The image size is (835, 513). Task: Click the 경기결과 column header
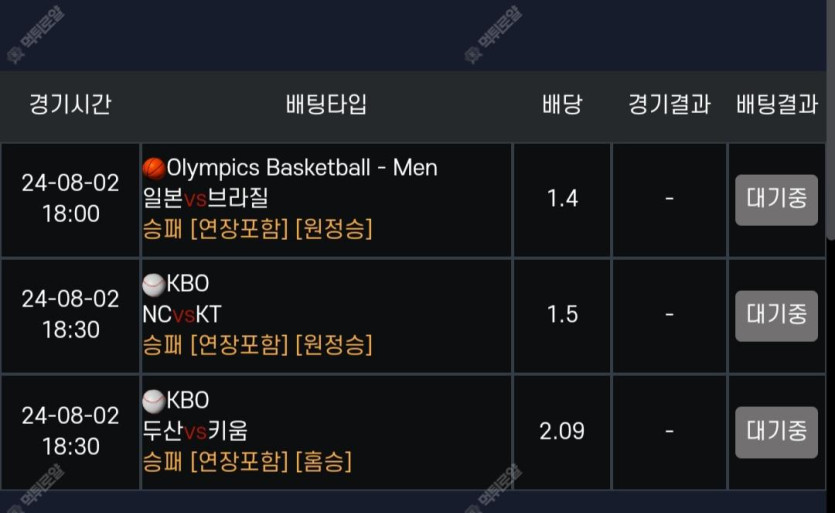click(670, 104)
